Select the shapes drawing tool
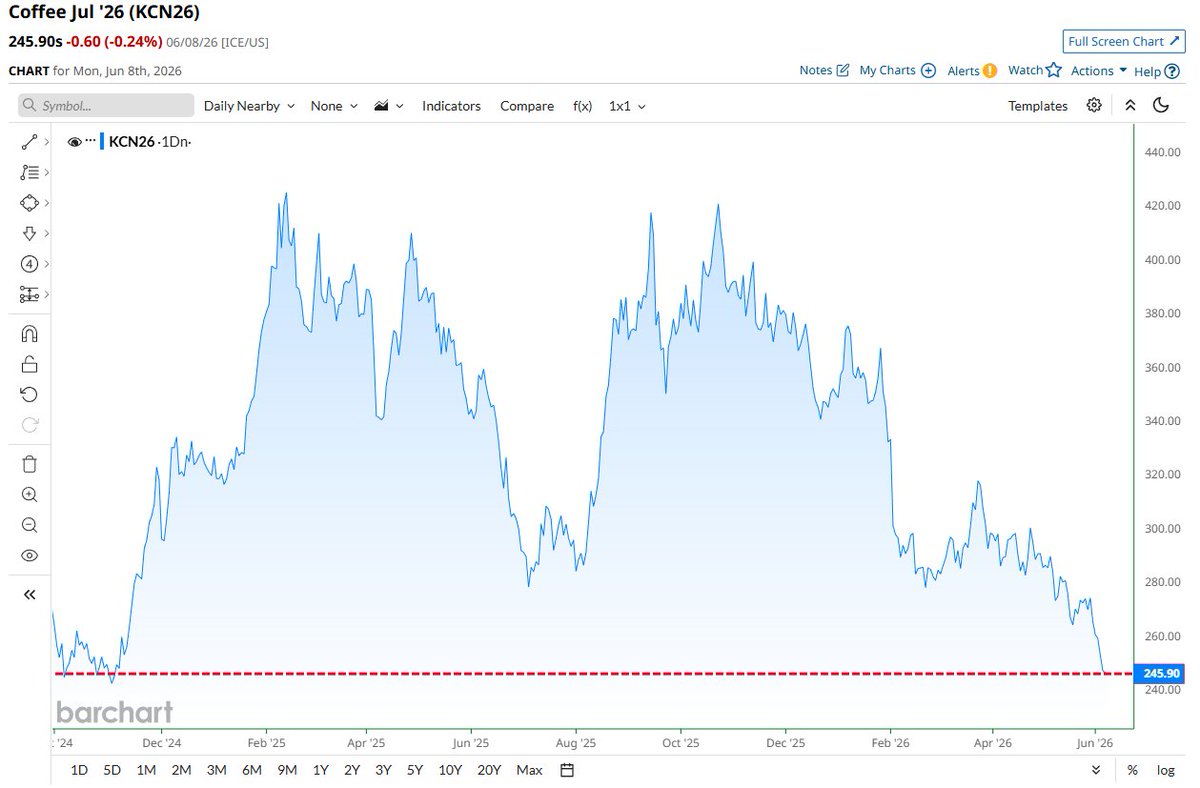 (29, 203)
